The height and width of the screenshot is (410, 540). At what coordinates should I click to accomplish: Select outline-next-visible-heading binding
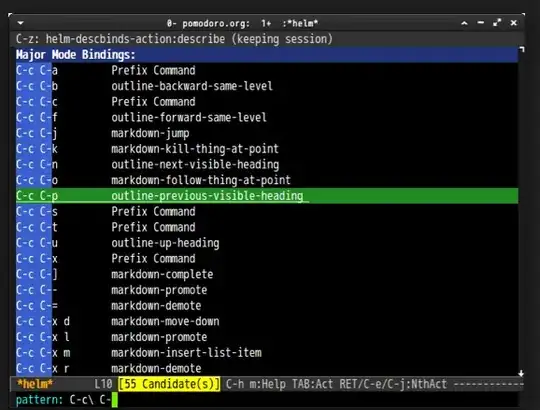coord(267,165)
